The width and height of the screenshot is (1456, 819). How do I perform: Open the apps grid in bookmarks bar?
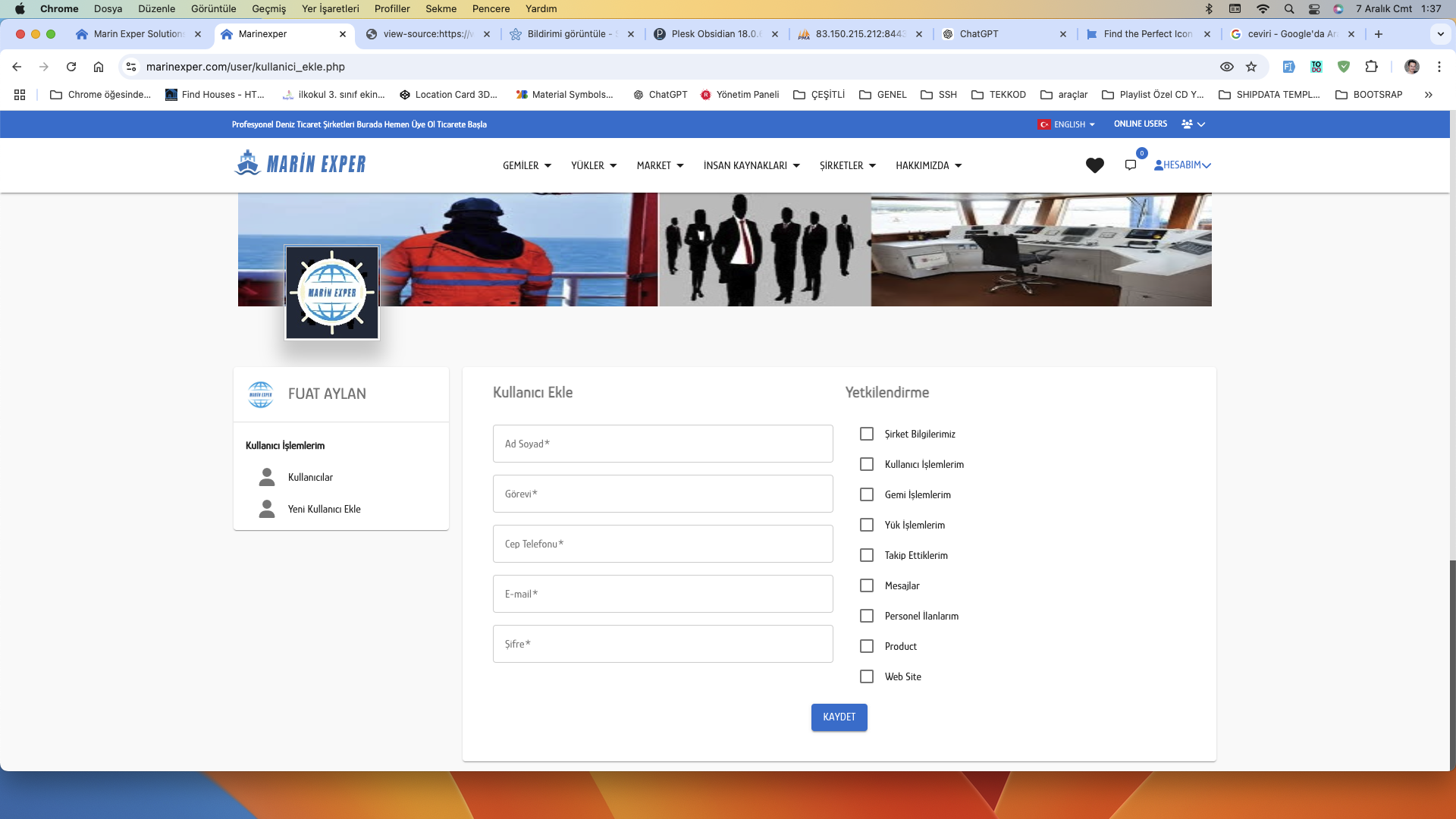tap(20, 95)
